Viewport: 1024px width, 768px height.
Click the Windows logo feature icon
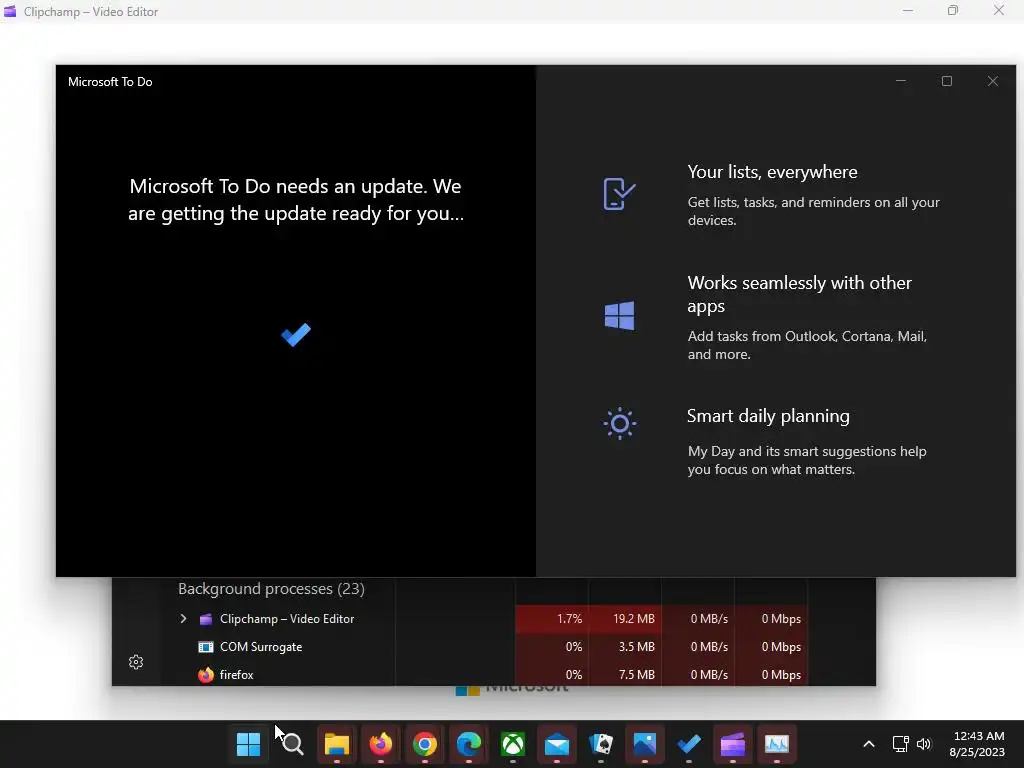pos(619,315)
